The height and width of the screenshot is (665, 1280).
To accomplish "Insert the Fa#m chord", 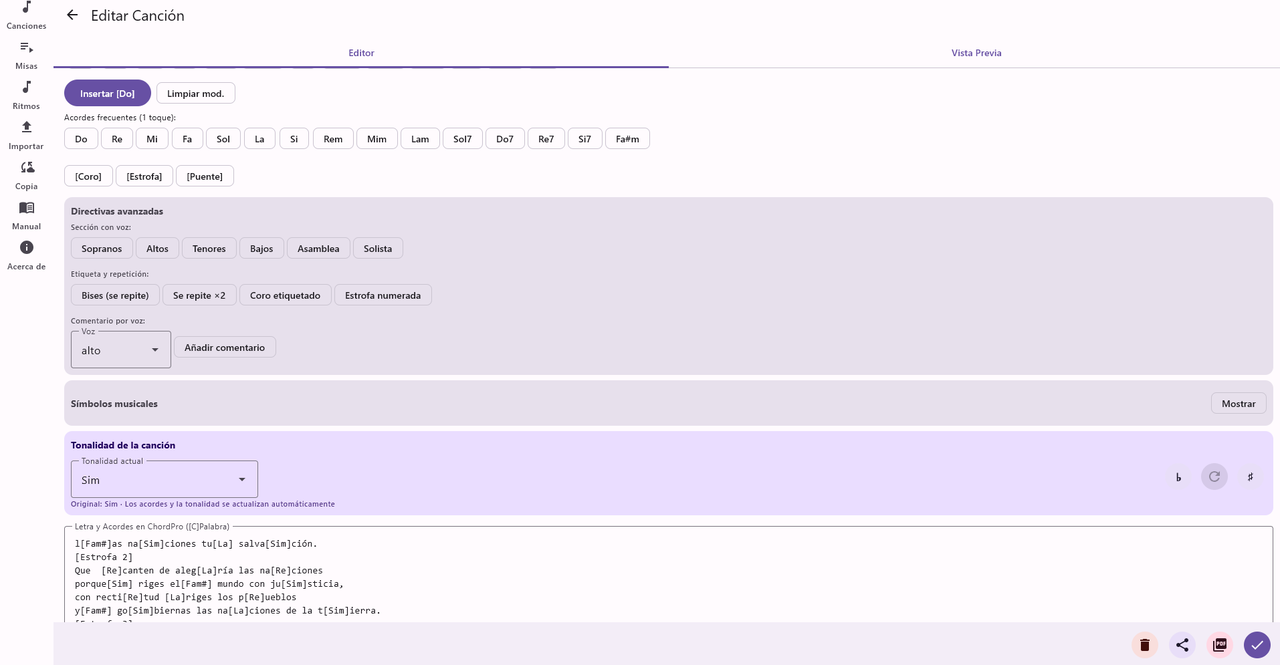I will pyautogui.click(x=627, y=139).
